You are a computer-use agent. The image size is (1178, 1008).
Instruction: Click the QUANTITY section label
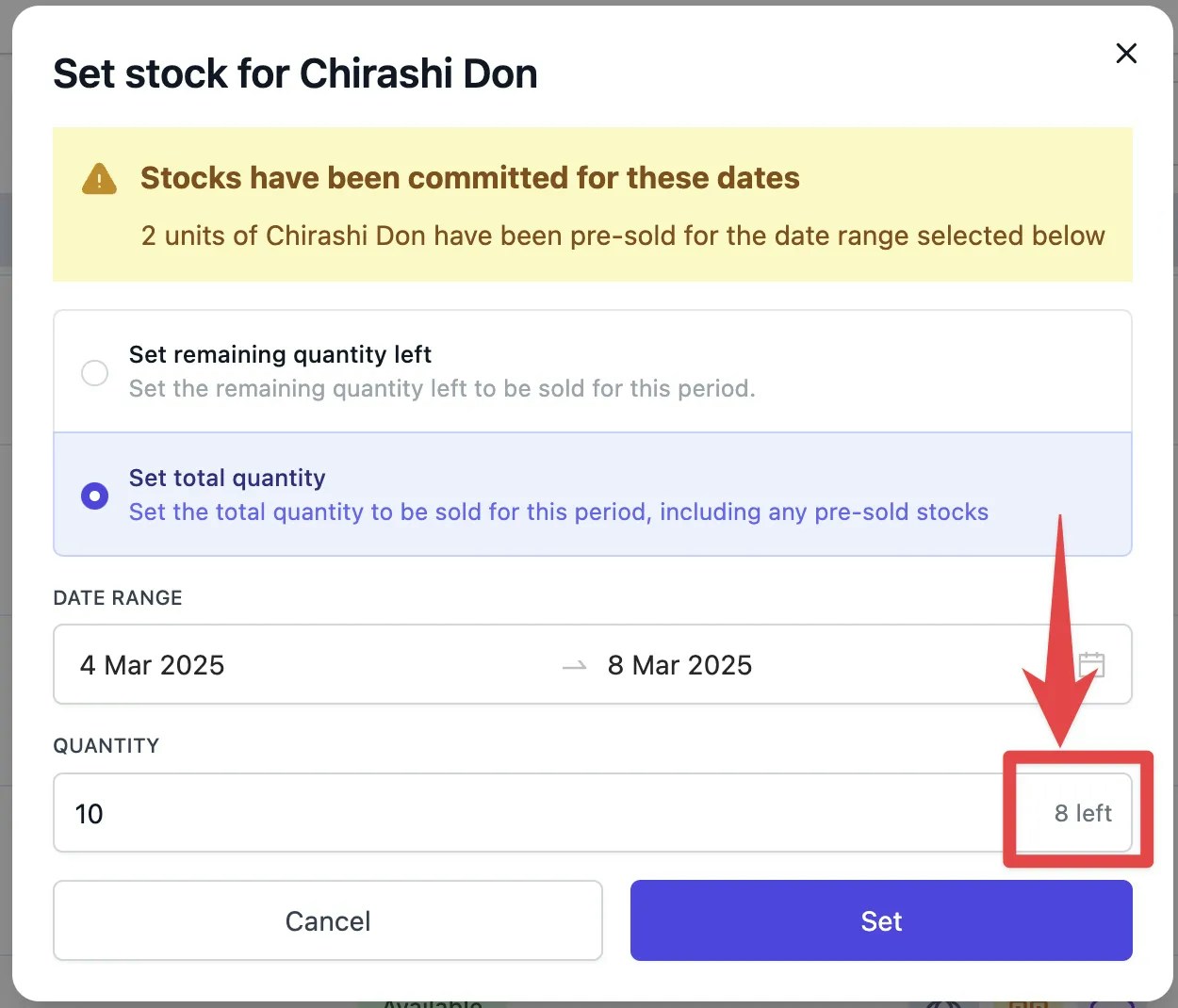(106, 745)
